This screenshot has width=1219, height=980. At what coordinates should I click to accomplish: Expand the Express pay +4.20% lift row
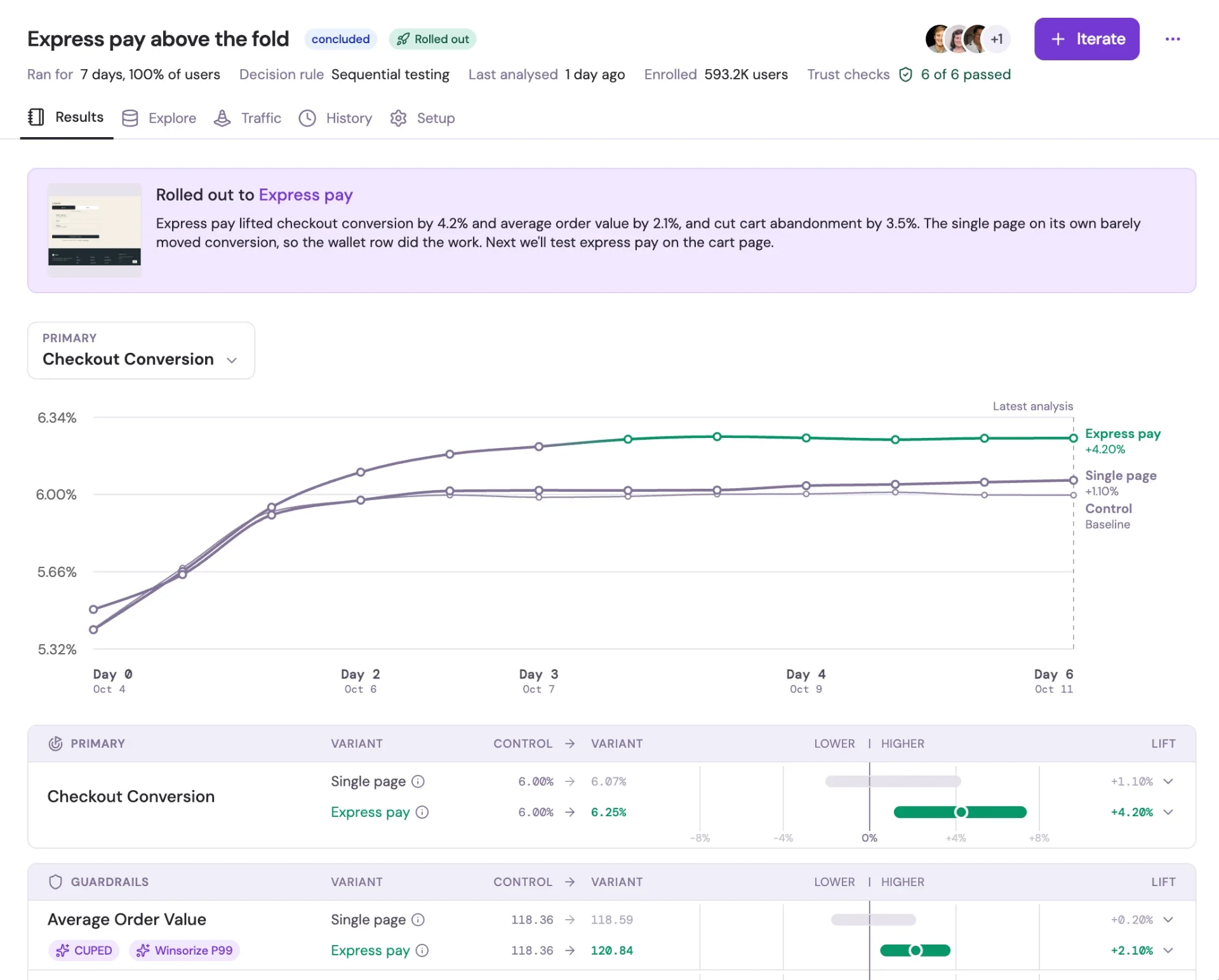point(1168,812)
